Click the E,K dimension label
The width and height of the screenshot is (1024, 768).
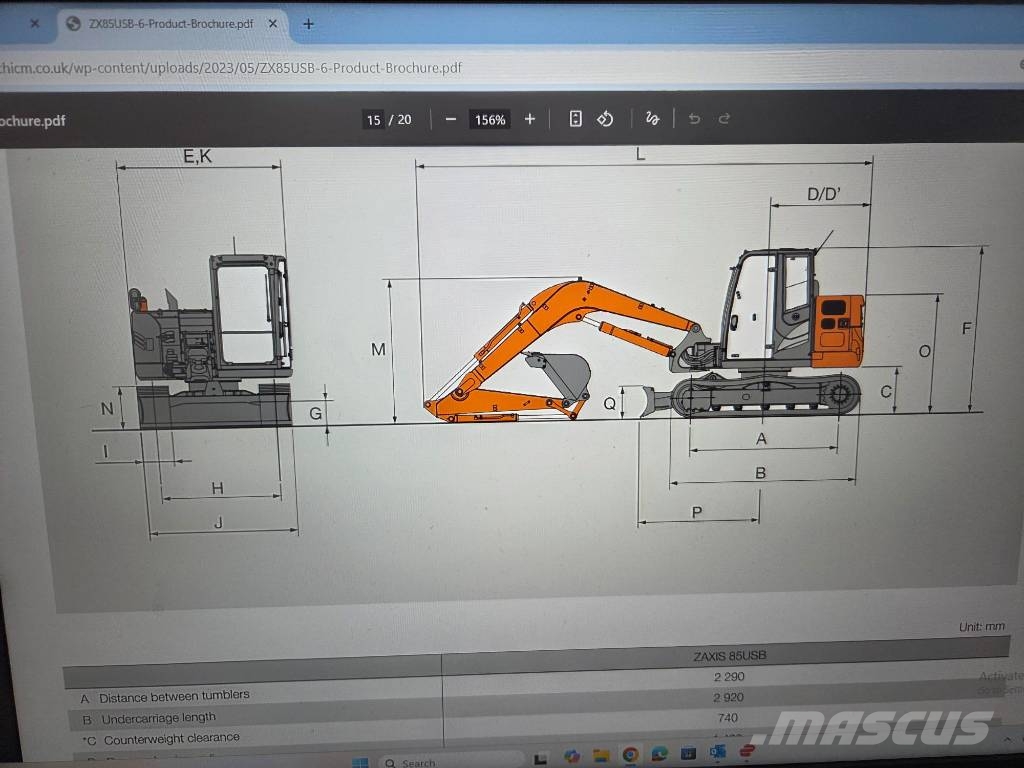[197, 157]
